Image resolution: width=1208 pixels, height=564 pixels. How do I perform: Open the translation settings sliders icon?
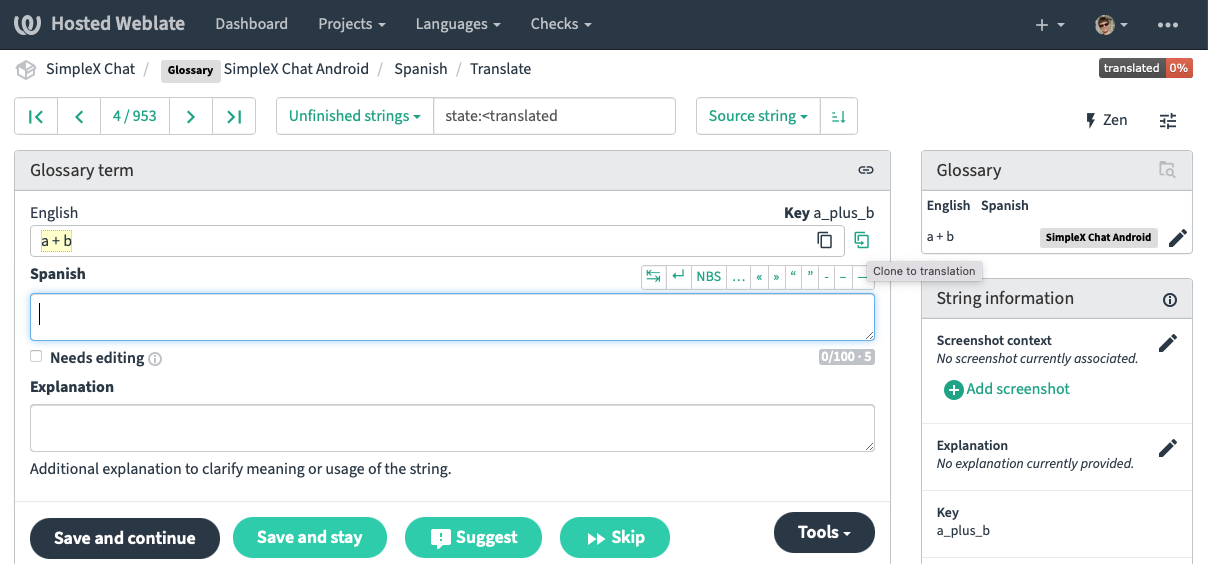1168,121
